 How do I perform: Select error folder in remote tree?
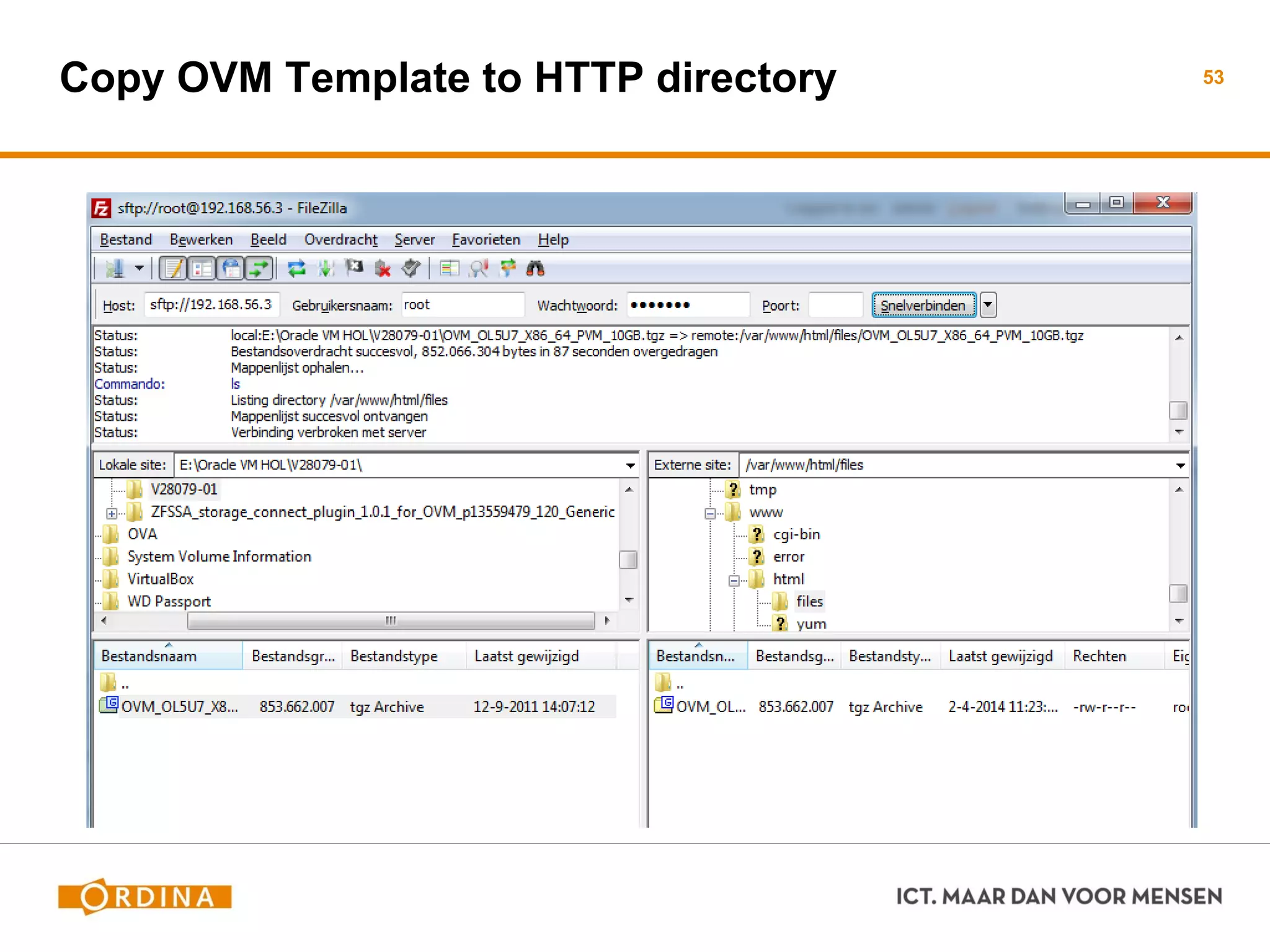(788, 557)
